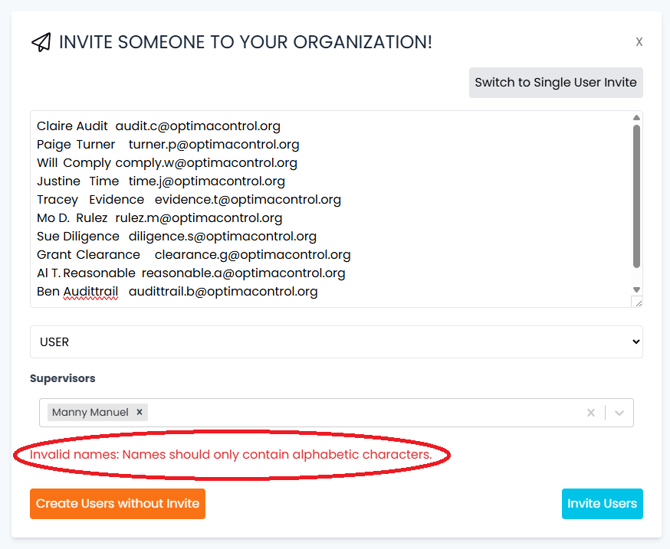Click the textarea scroll down arrow
The image size is (670, 549).
636,290
